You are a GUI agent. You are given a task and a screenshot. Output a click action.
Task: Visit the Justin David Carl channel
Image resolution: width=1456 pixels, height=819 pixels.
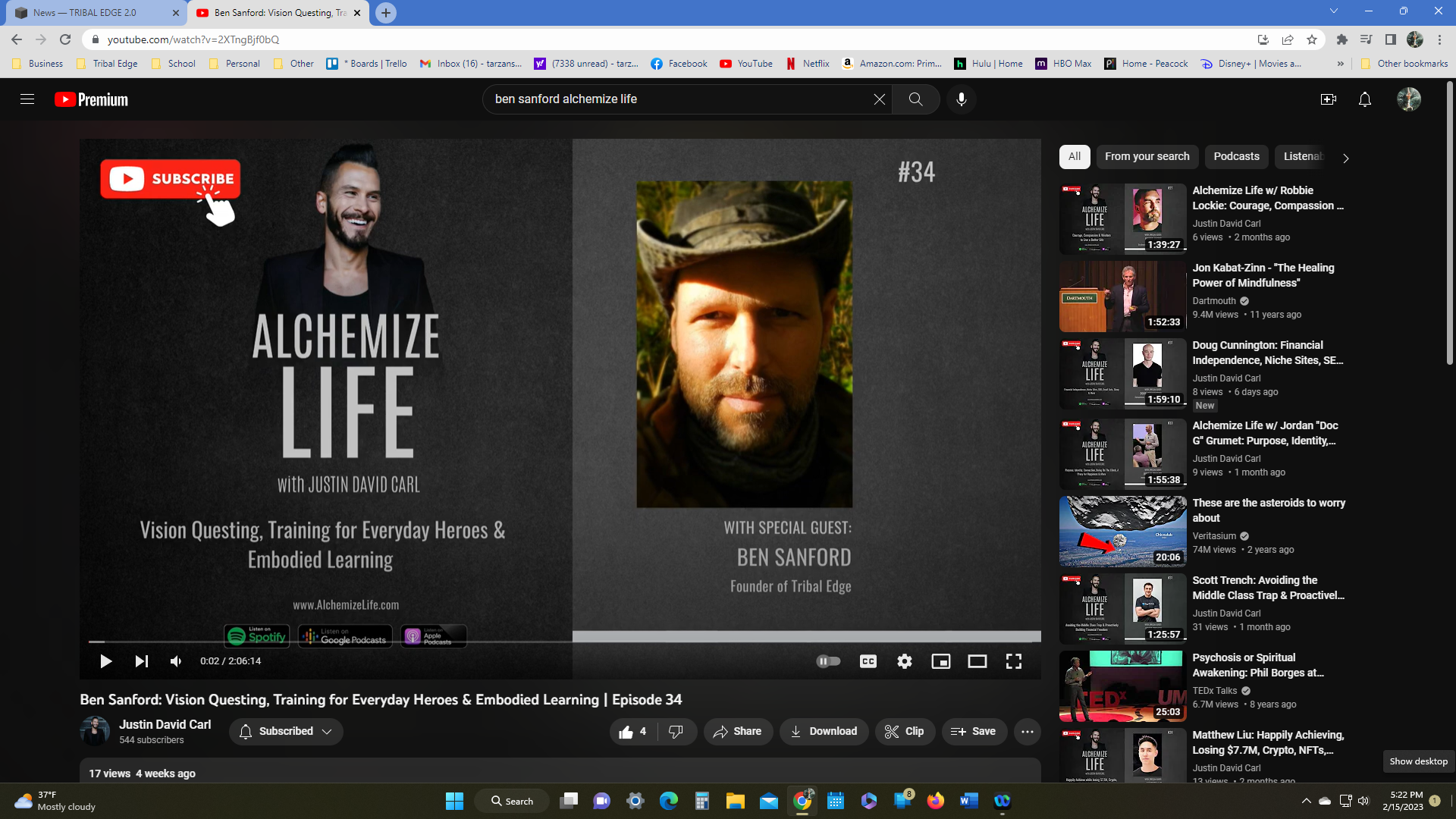click(x=165, y=725)
